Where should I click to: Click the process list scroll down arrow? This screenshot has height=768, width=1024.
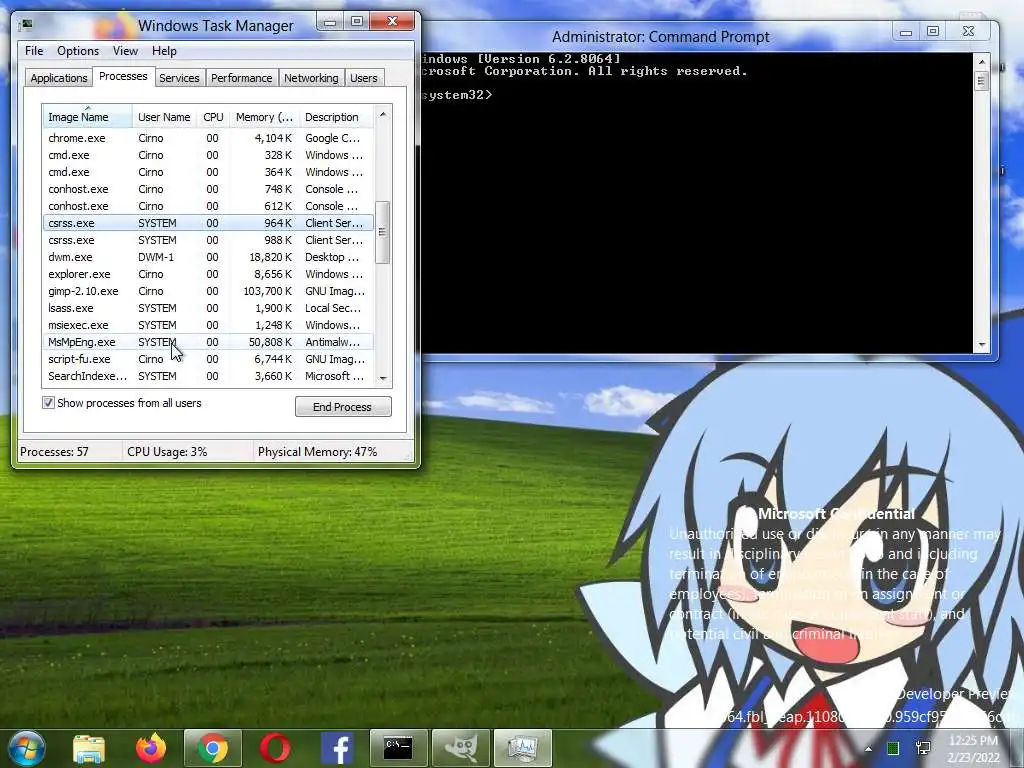pos(383,378)
